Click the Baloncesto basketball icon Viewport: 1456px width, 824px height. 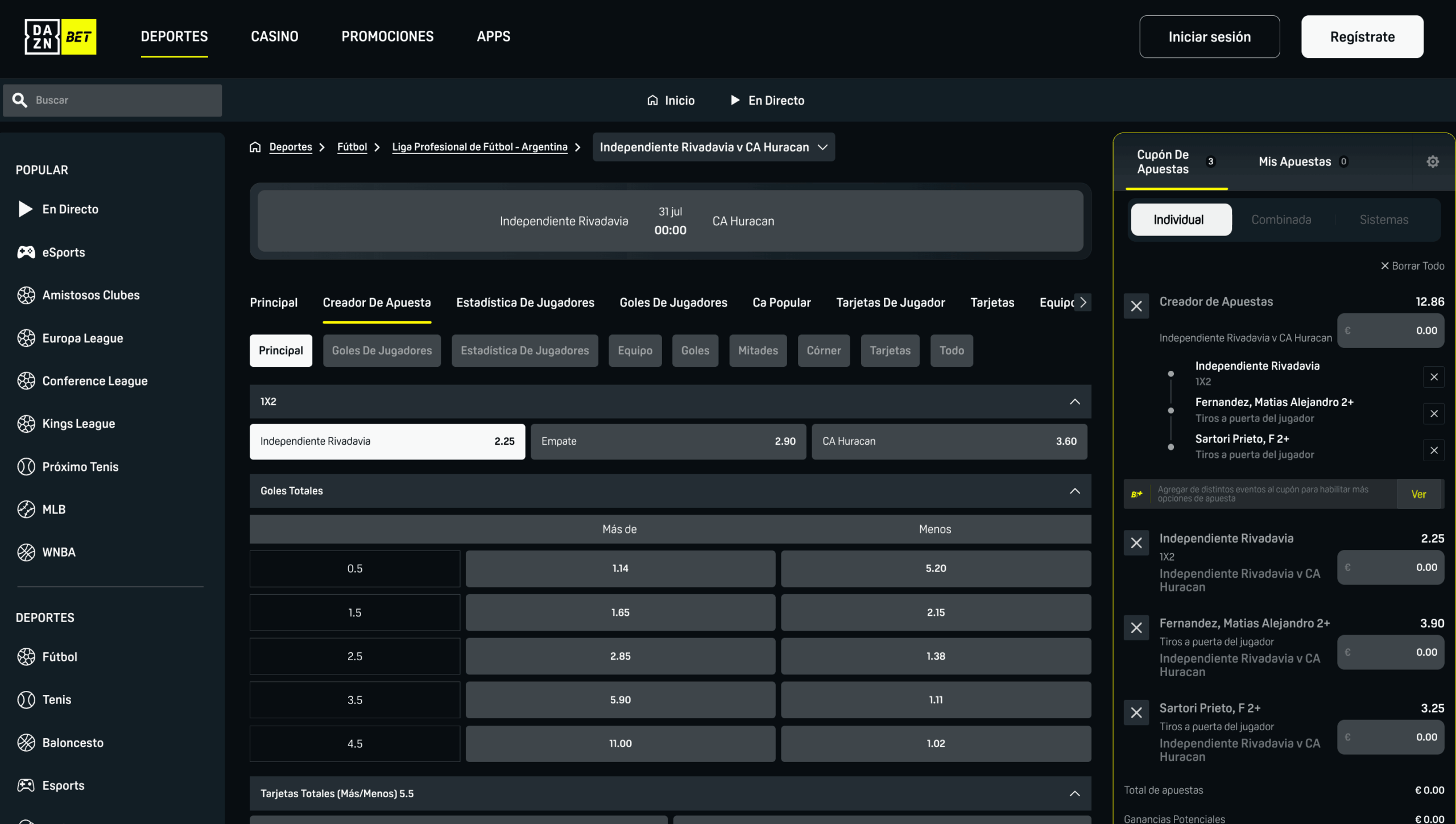(x=26, y=743)
